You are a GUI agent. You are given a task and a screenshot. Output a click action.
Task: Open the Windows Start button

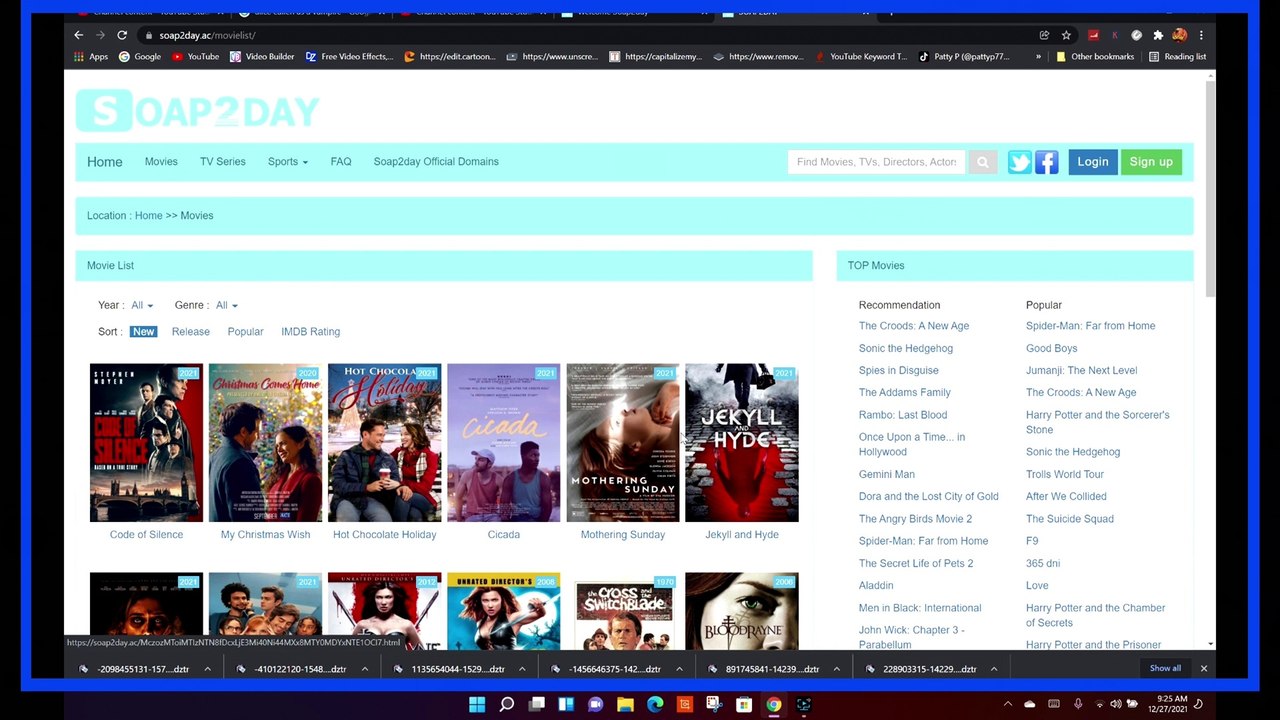pos(477,705)
